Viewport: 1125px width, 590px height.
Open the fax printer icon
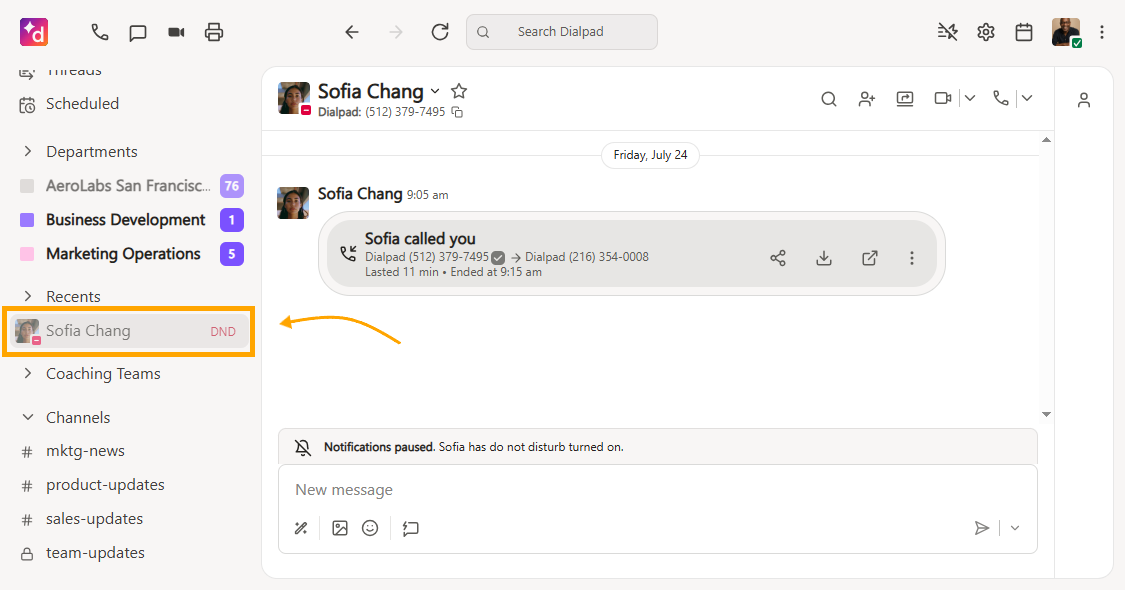tap(214, 32)
